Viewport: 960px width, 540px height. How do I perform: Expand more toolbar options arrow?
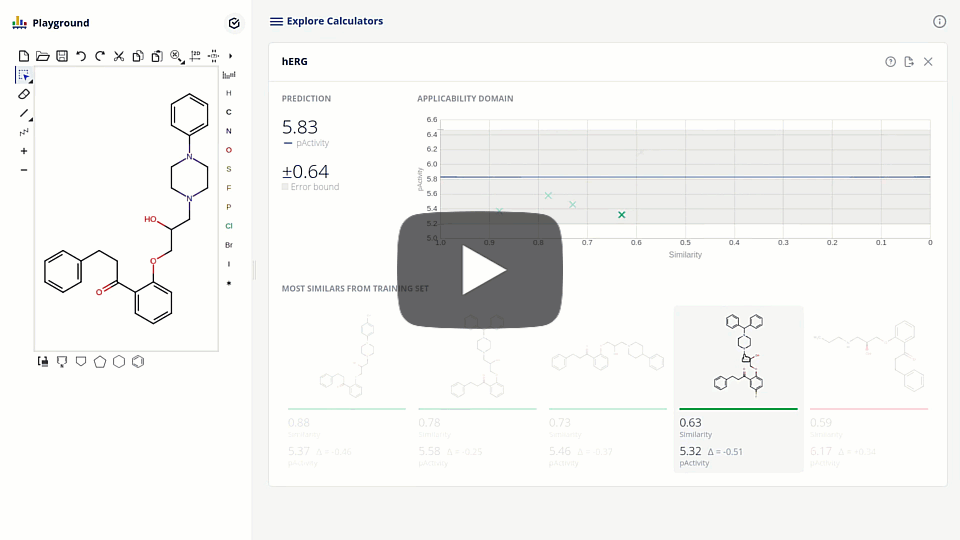231,56
